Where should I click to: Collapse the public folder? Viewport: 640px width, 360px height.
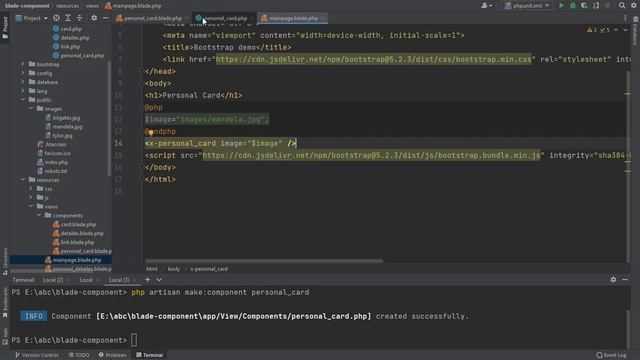tap(23, 100)
